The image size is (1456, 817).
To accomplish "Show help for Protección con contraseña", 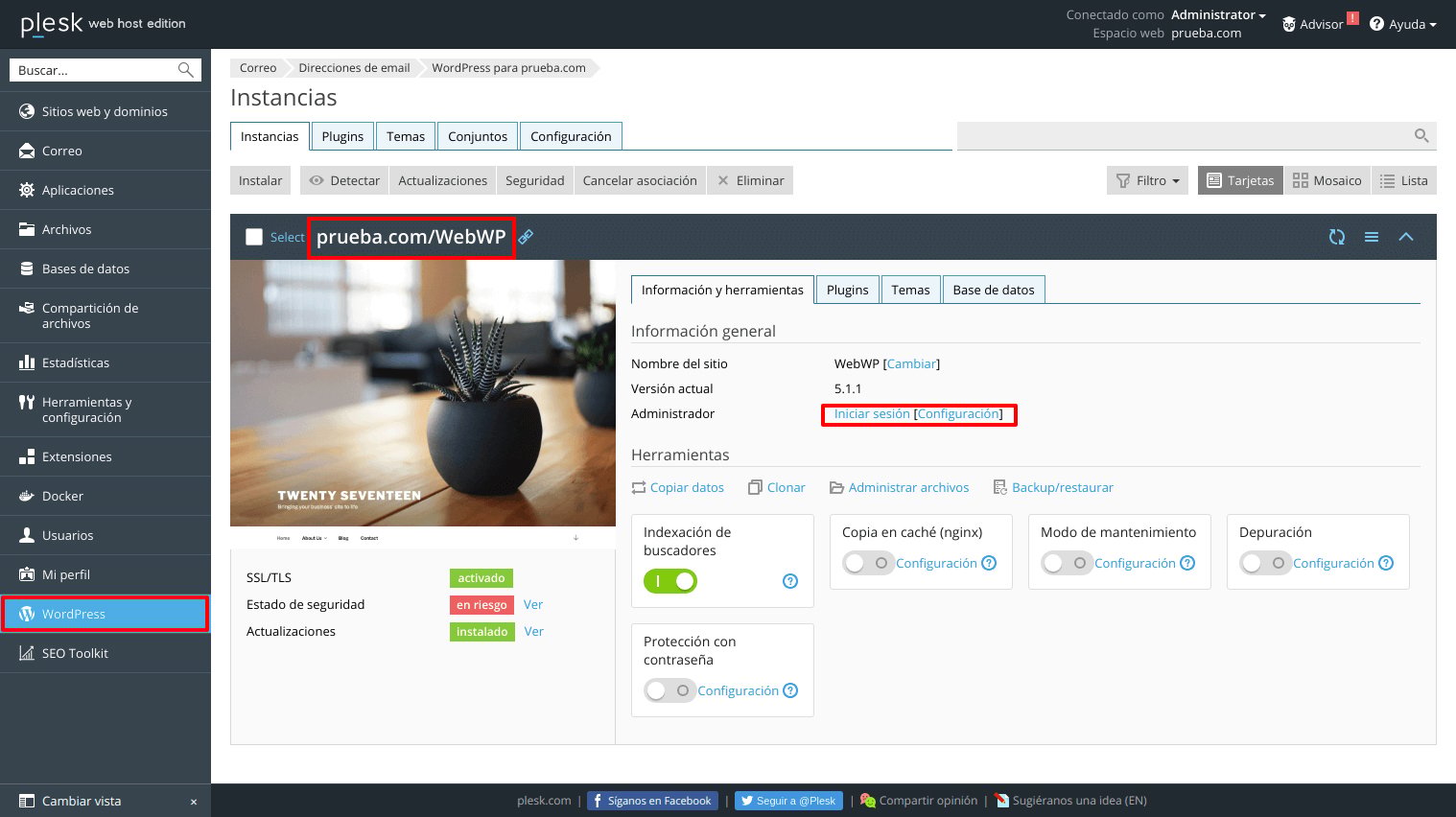I will (790, 690).
